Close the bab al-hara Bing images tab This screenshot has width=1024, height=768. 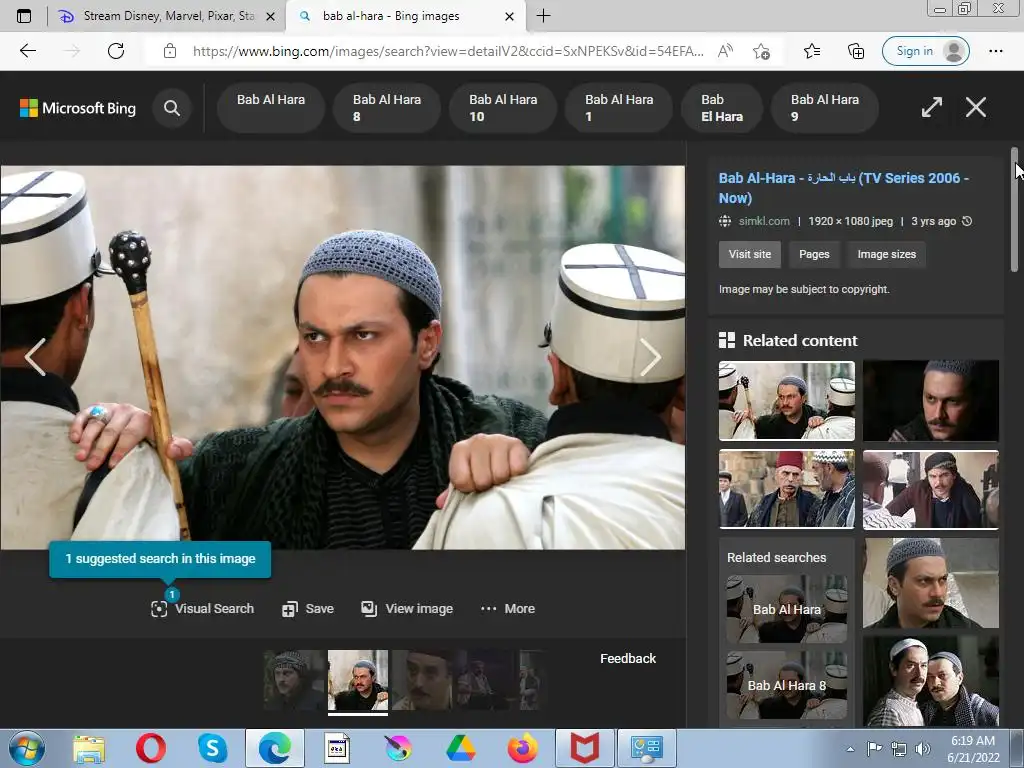coord(509,16)
